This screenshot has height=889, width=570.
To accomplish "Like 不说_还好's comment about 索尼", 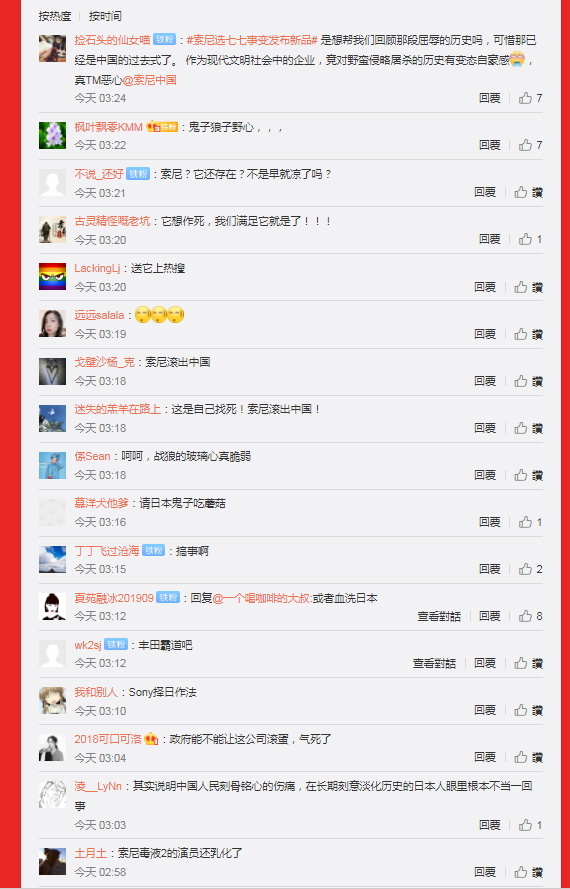I will tap(528, 192).
